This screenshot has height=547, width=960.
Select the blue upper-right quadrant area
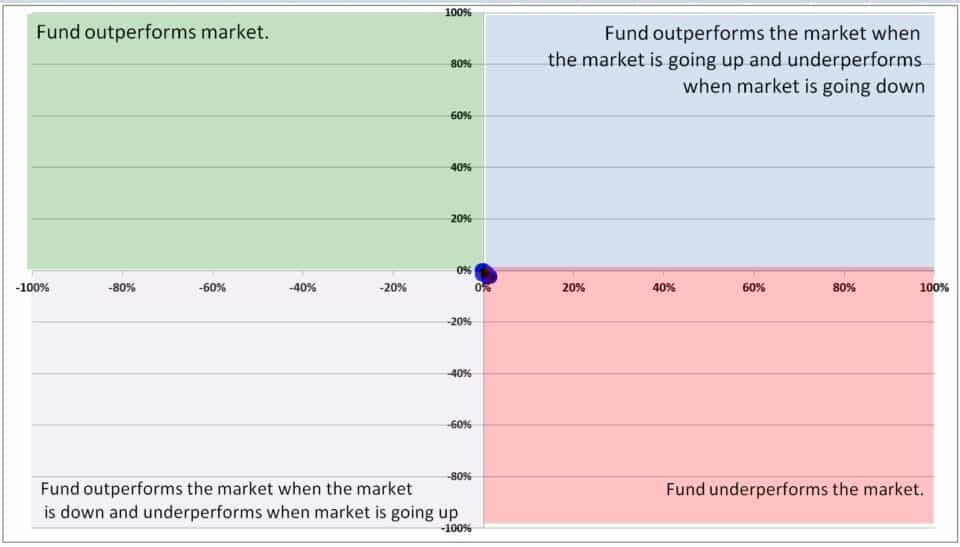pos(710,141)
